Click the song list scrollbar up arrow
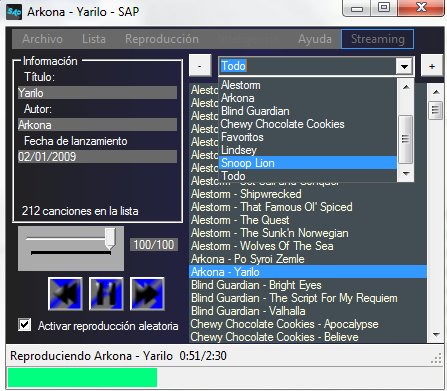This screenshot has height=391, width=447. point(436,92)
